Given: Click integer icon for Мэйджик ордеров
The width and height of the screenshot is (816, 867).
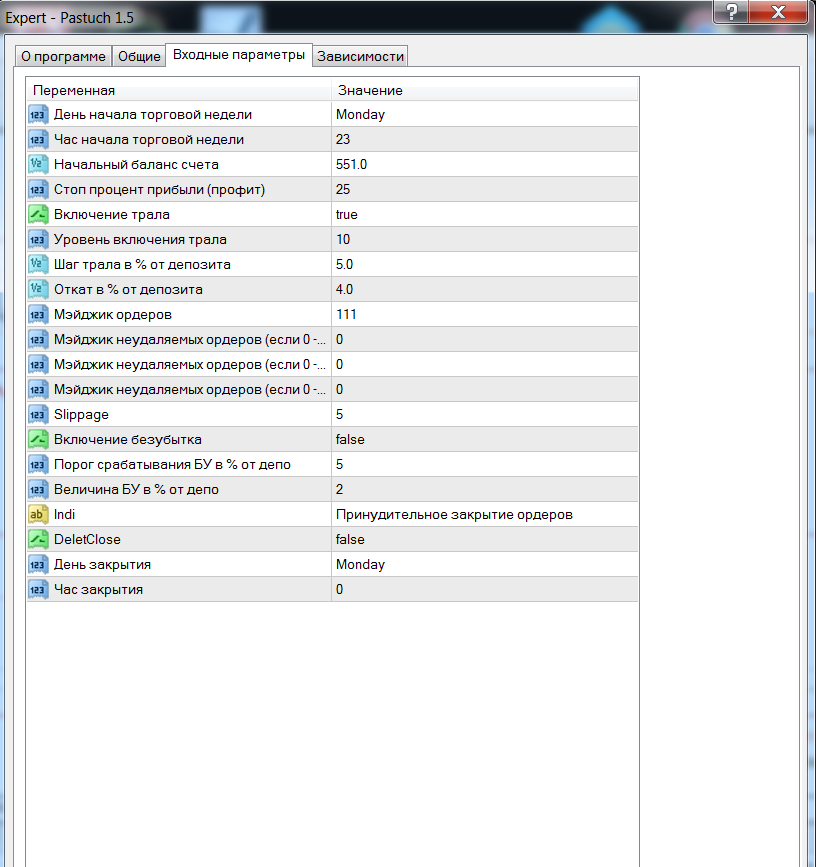Looking at the screenshot, I should pos(38,315).
